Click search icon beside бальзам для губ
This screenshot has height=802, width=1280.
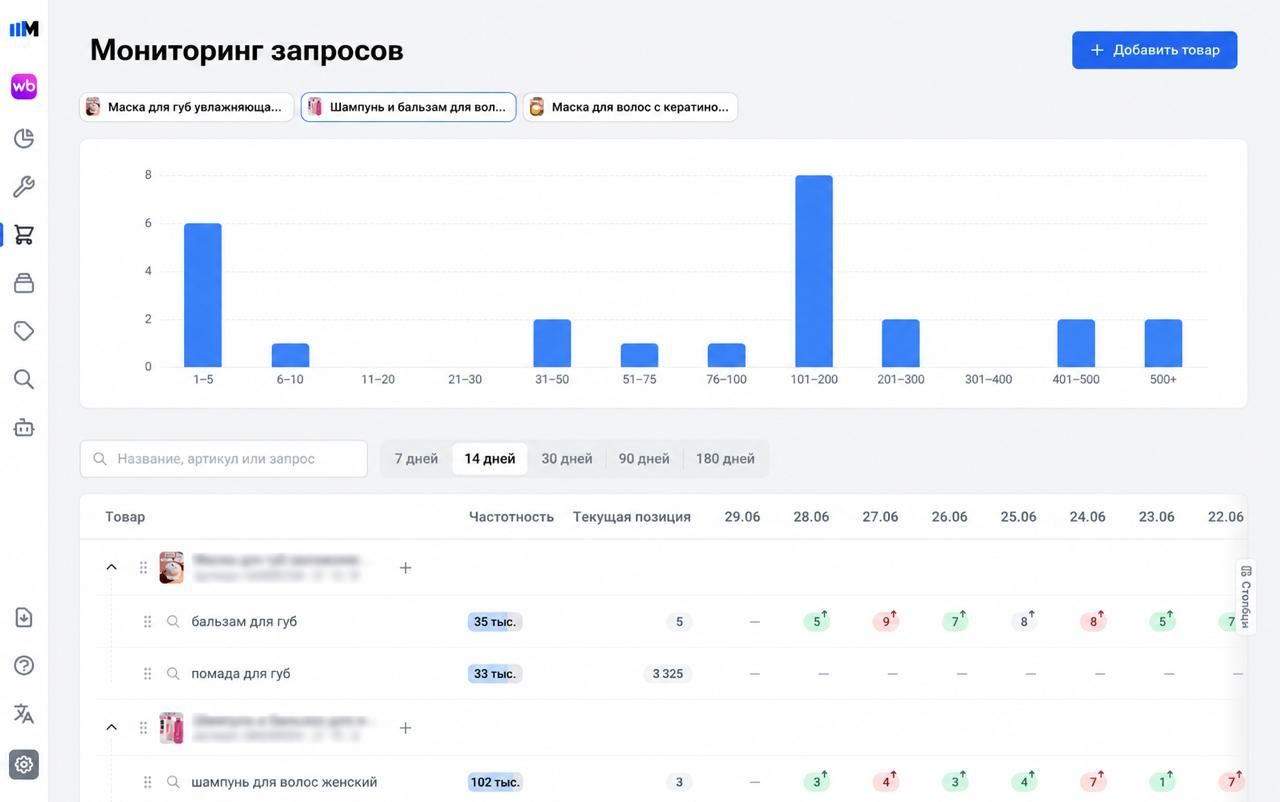point(173,622)
